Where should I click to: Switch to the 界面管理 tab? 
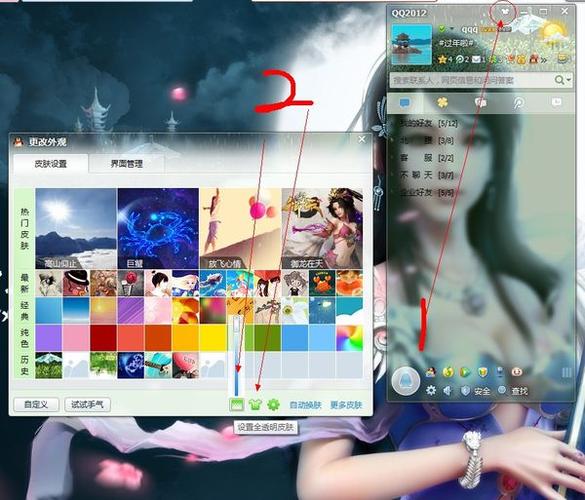pyautogui.click(x=127, y=163)
